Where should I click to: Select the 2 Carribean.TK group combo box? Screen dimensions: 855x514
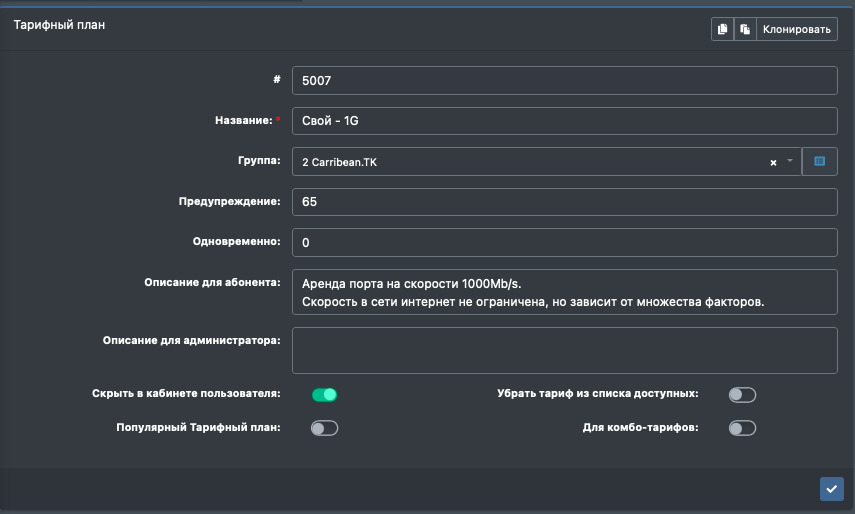pos(546,161)
